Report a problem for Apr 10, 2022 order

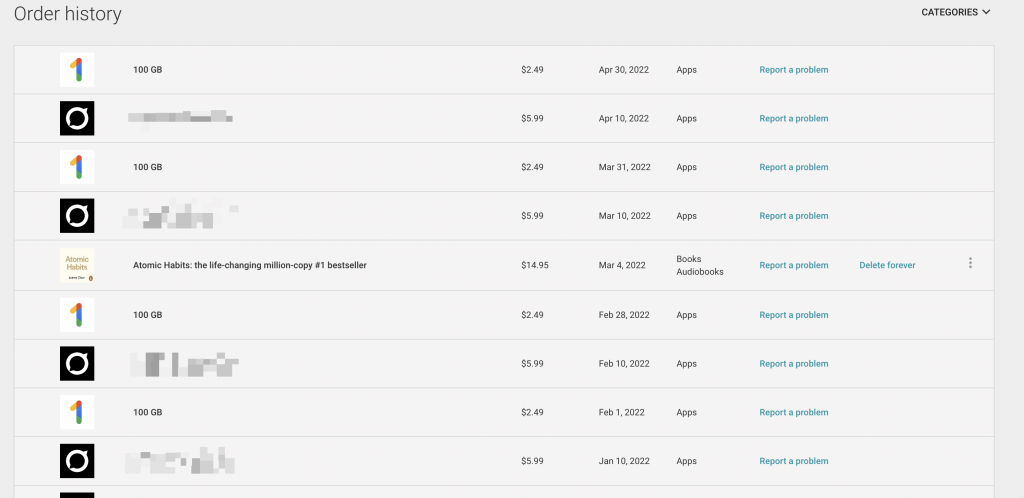pos(793,119)
